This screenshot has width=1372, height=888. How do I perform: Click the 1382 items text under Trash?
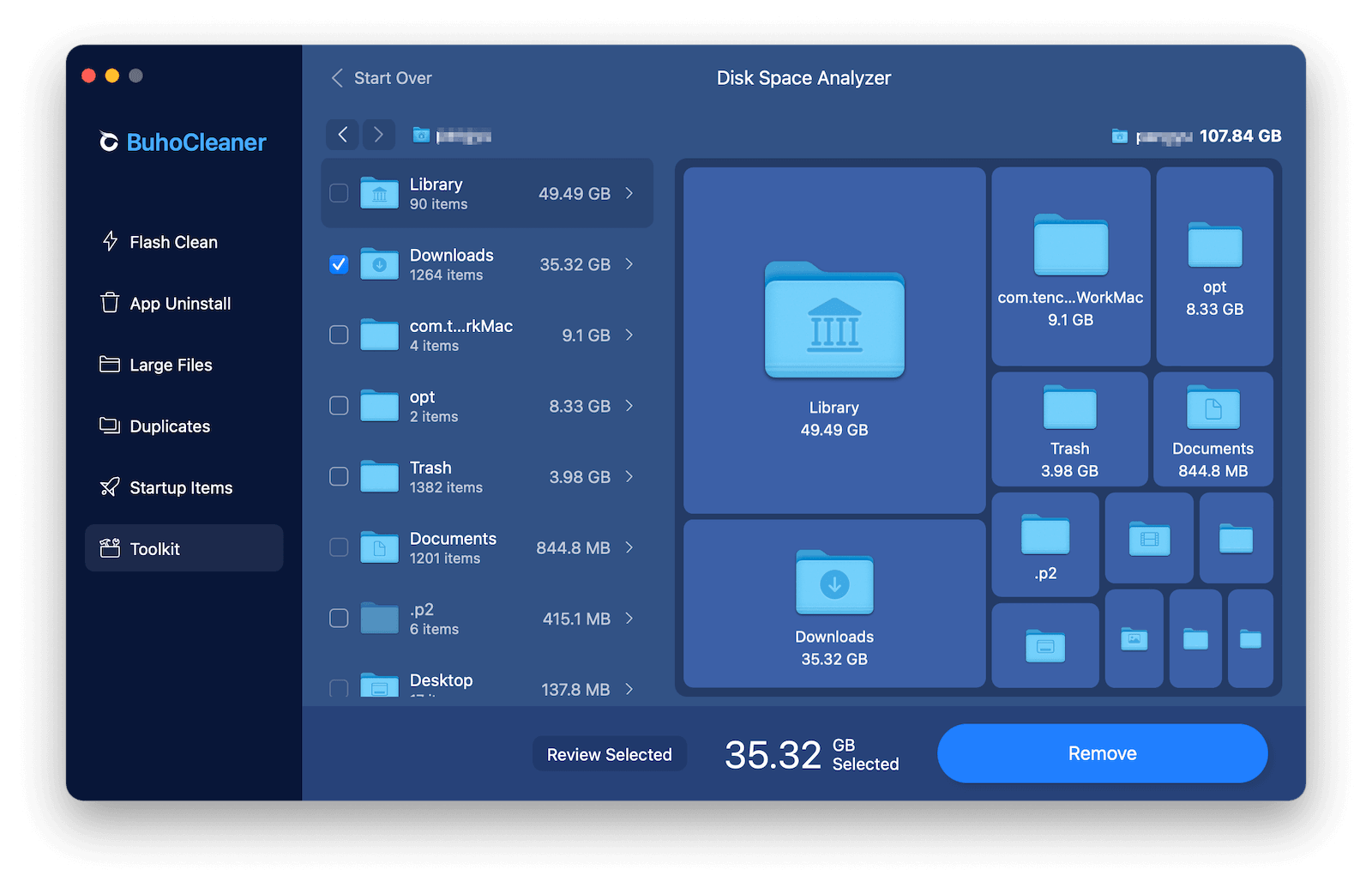(446, 487)
